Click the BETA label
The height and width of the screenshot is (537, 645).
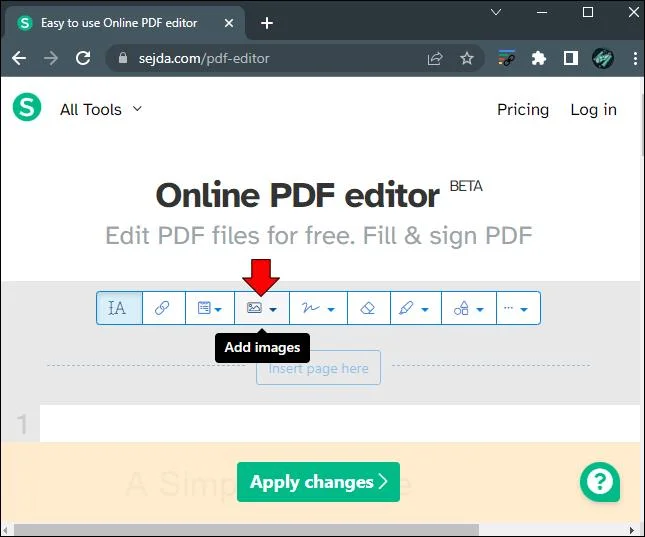click(466, 186)
